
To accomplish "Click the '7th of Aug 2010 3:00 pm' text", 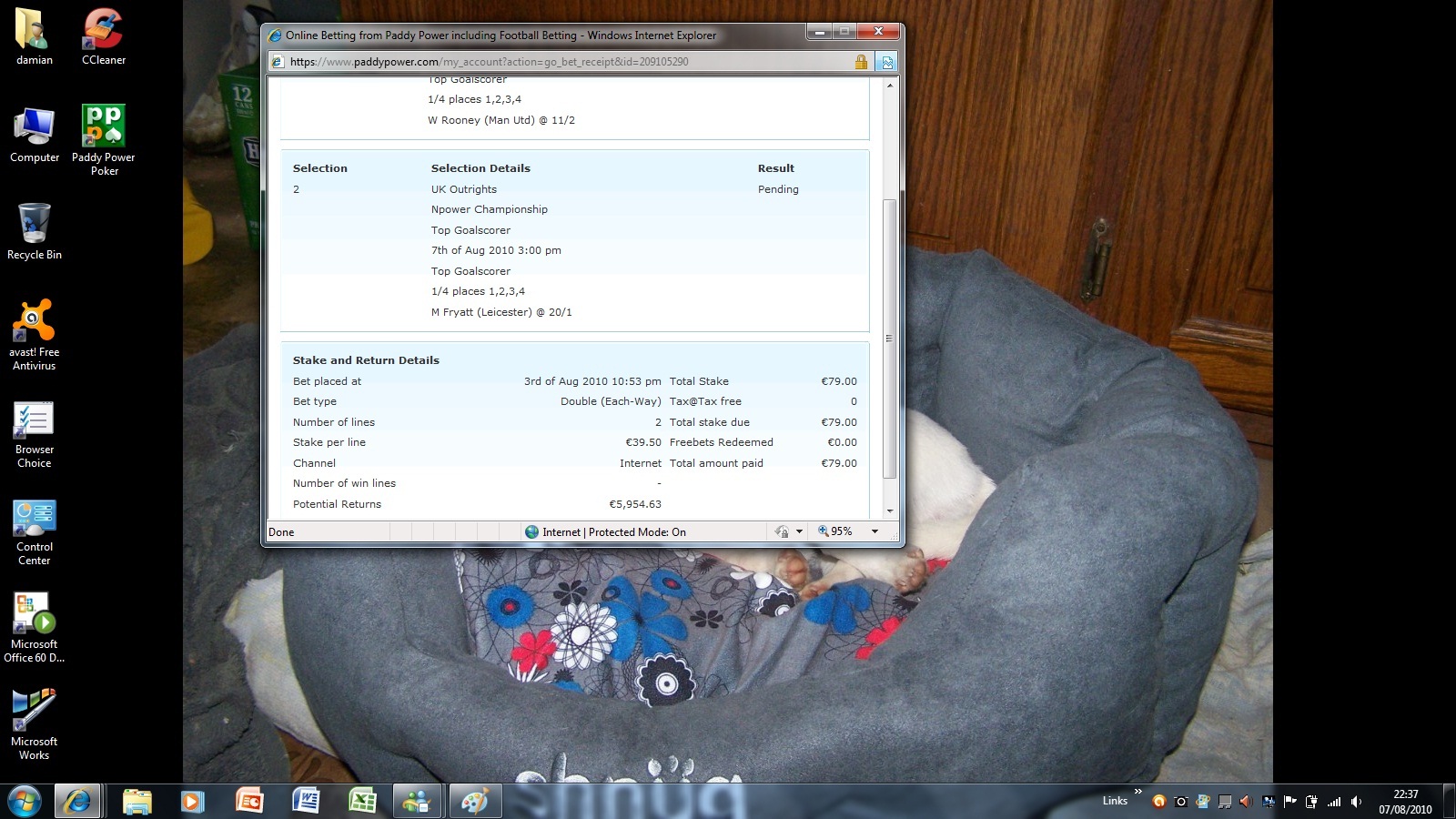I will [x=496, y=250].
